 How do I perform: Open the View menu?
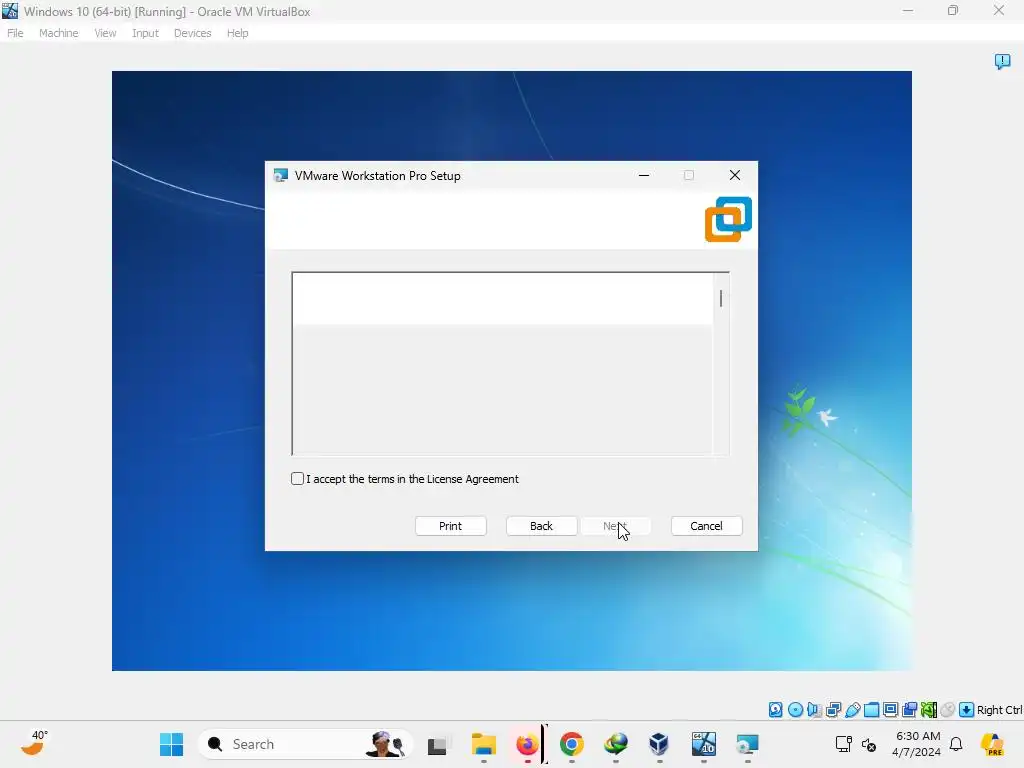105,33
